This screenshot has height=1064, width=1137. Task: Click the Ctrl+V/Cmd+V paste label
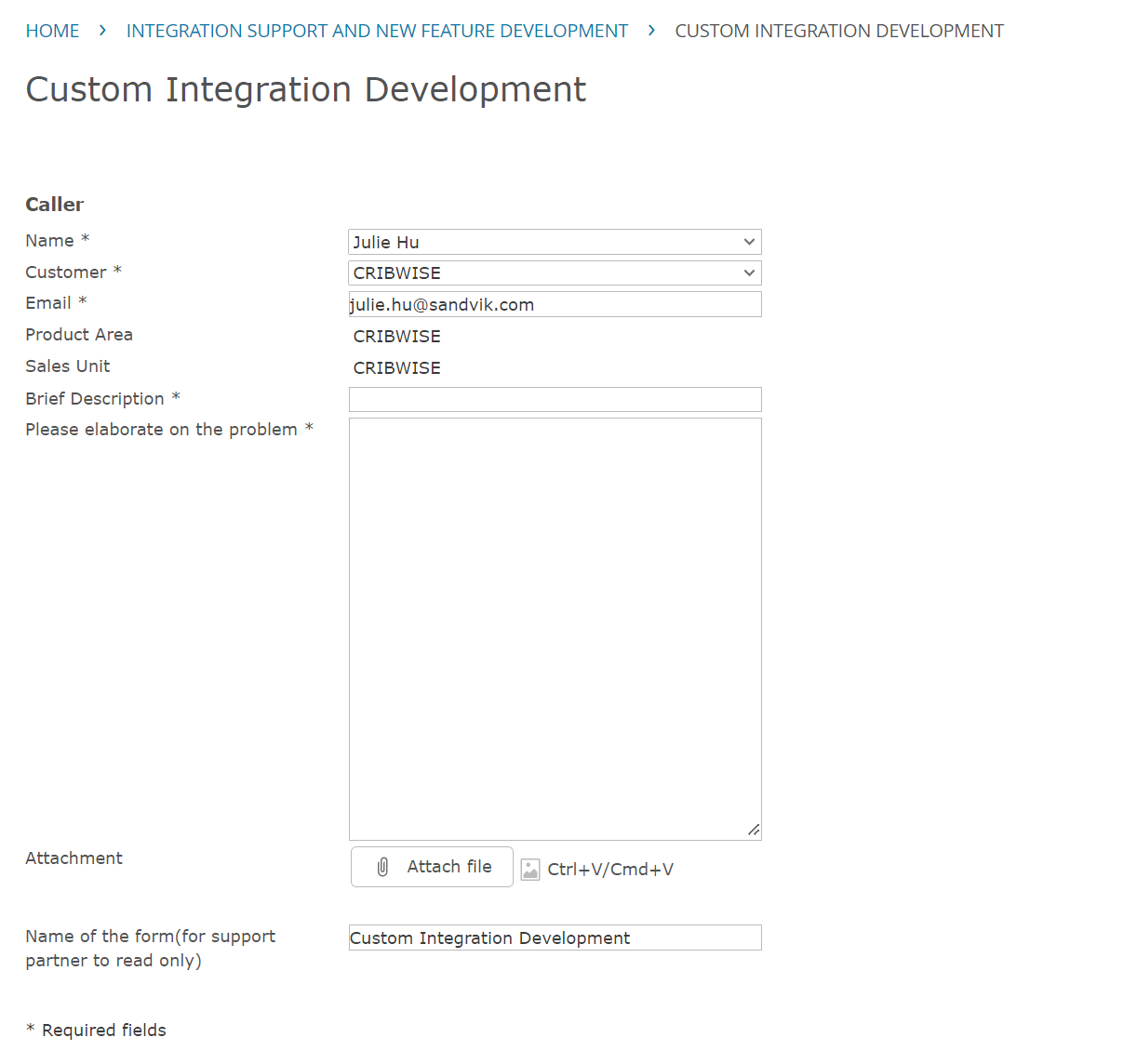pos(610,870)
